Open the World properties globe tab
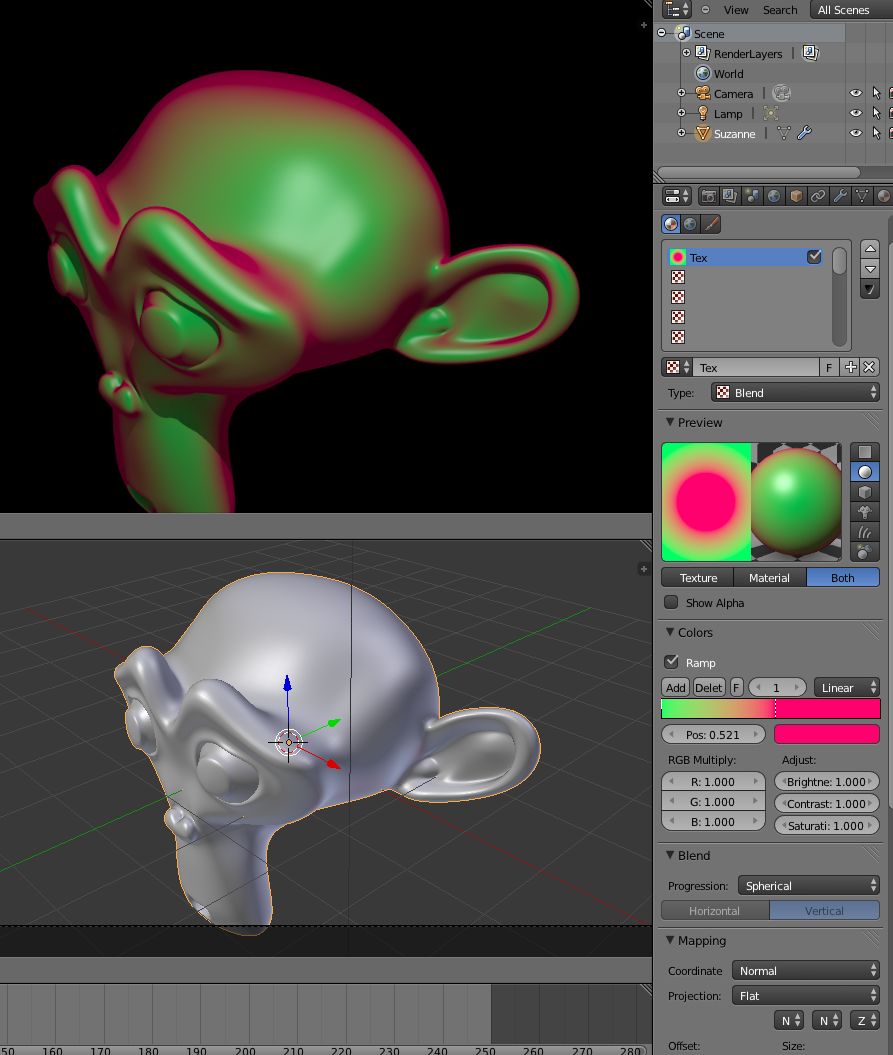 [774, 196]
